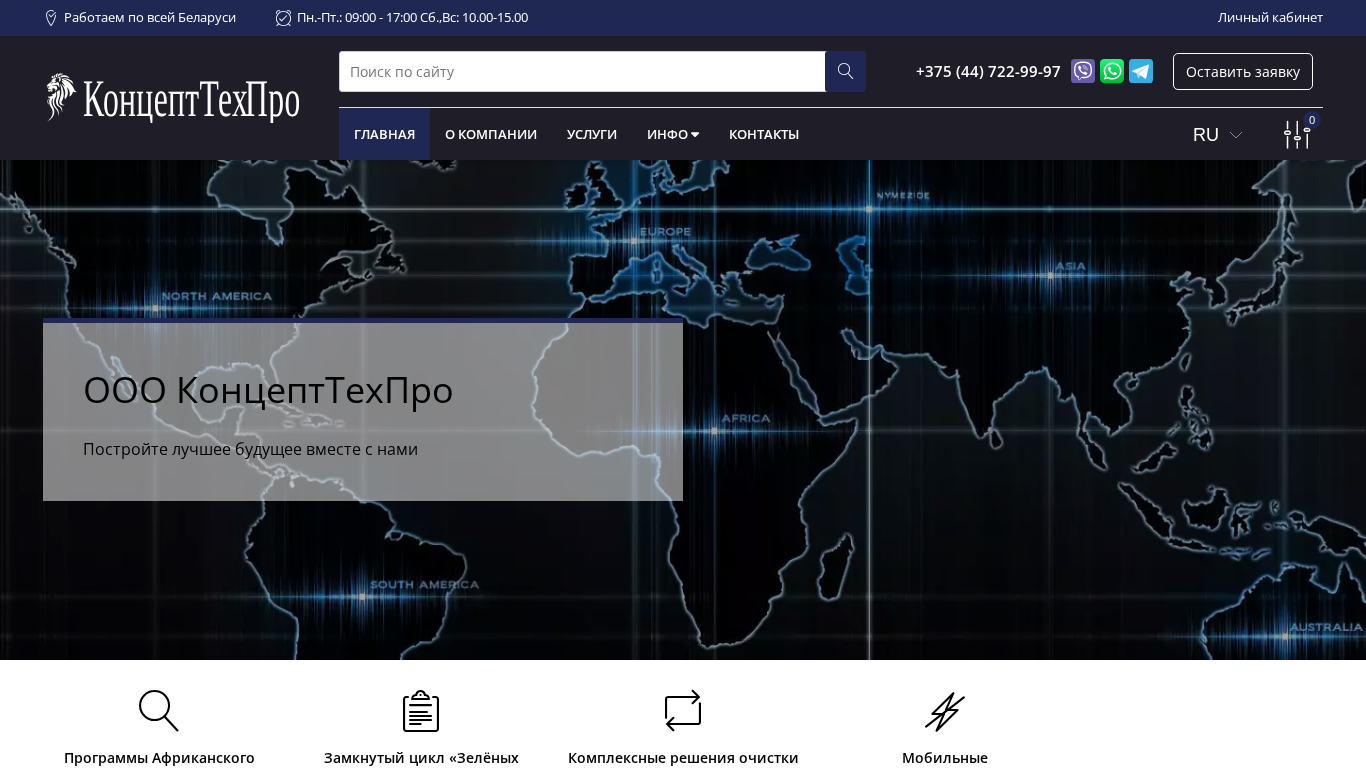Click Постройте лучшее будущее вместе с нами text
Screen dimensions: 1366x768
pos(250,450)
